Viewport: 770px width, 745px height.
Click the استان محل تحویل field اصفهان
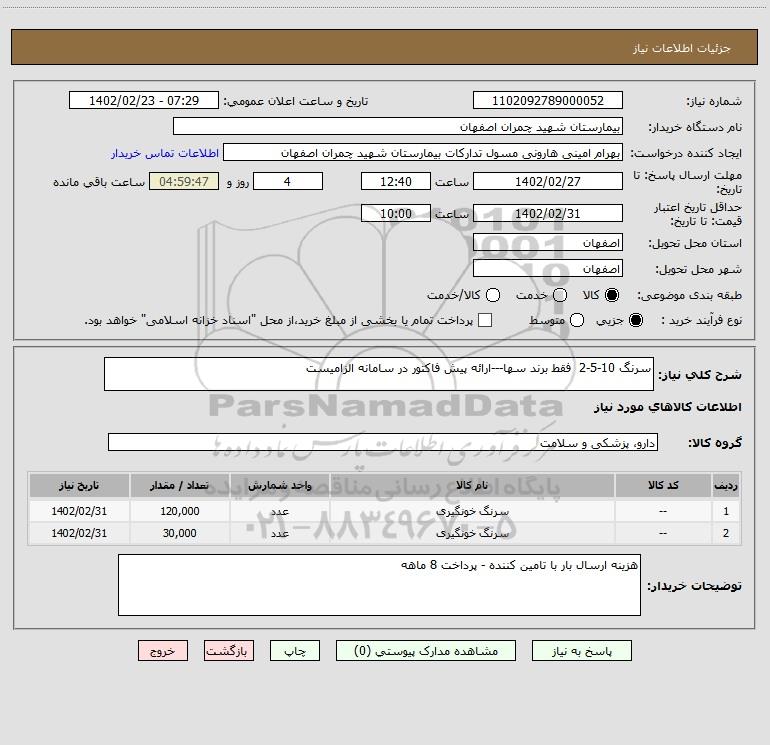click(548, 243)
